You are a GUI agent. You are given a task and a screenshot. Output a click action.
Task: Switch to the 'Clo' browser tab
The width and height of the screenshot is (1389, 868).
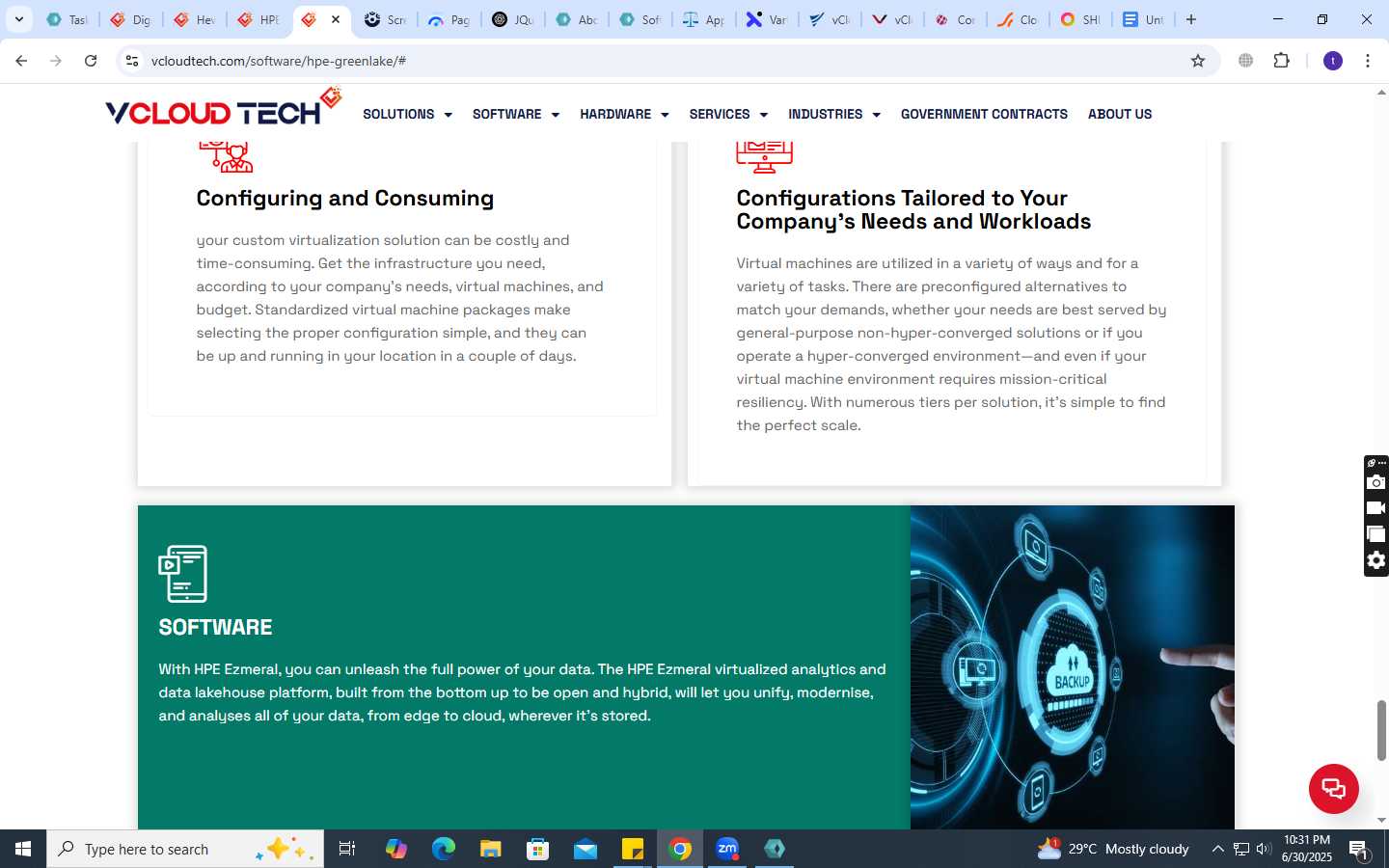[x=1017, y=19]
